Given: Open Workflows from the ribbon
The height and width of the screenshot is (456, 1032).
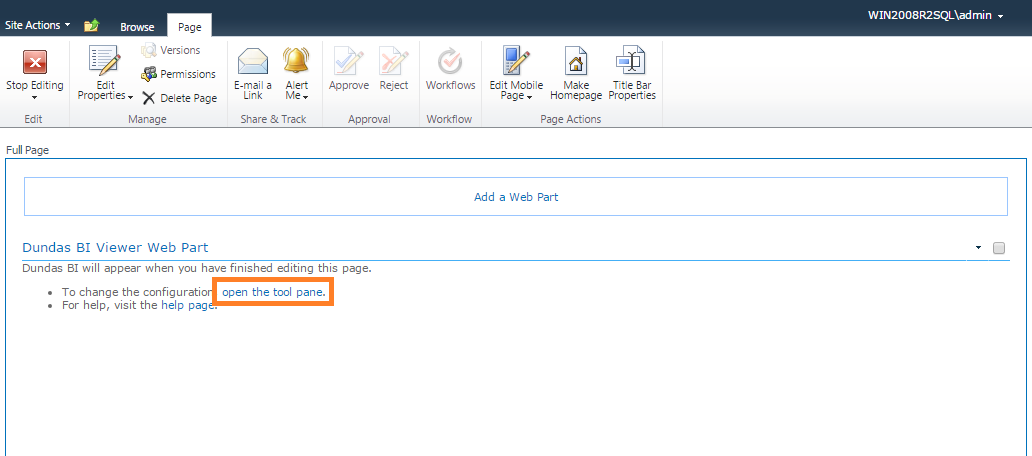Looking at the screenshot, I should pos(450,69).
